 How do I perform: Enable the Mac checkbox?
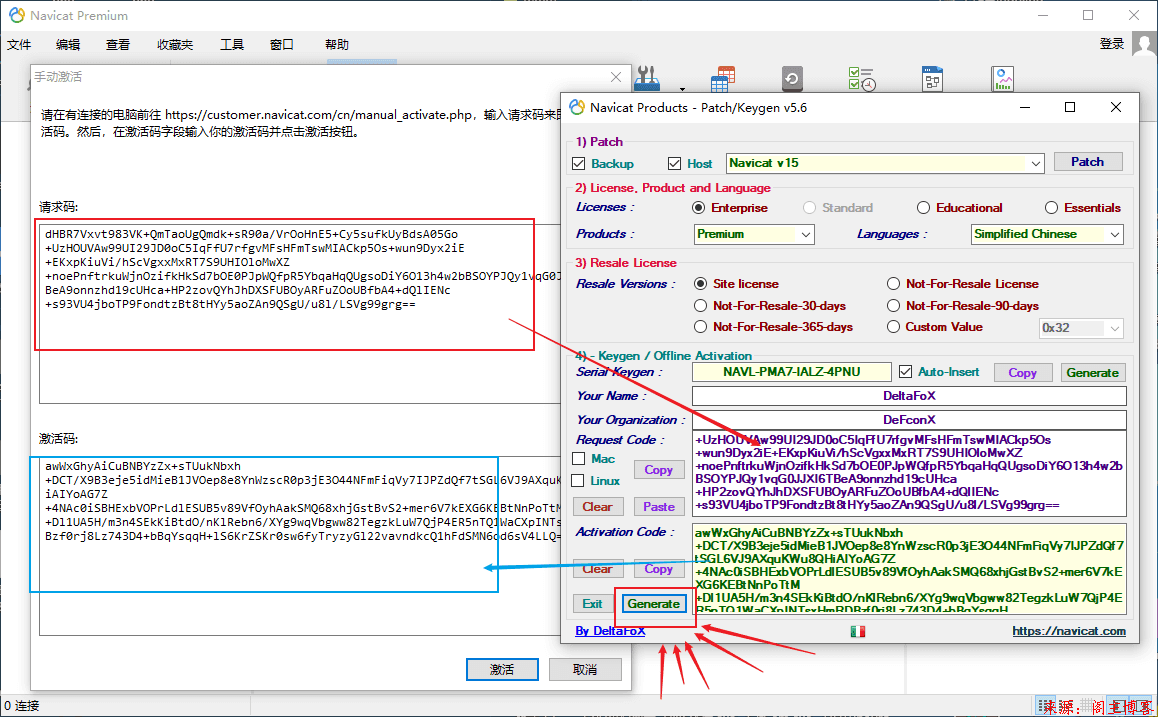coord(579,459)
